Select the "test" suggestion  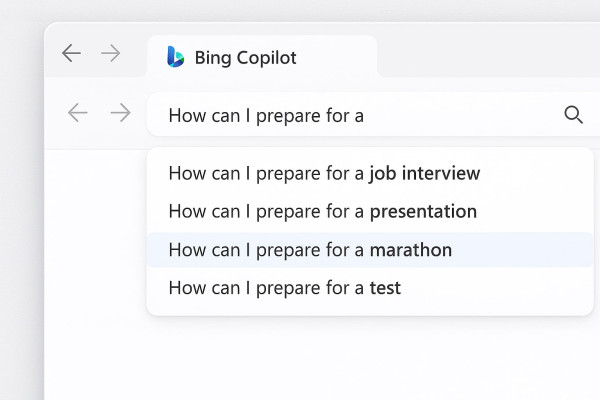284,288
